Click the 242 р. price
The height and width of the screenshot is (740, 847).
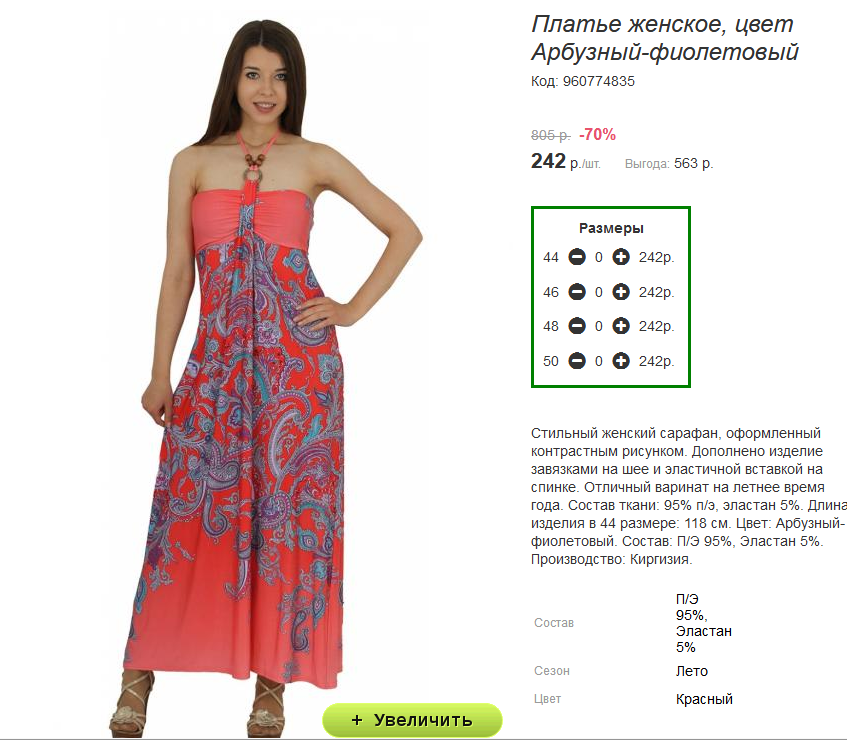coord(566,162)
